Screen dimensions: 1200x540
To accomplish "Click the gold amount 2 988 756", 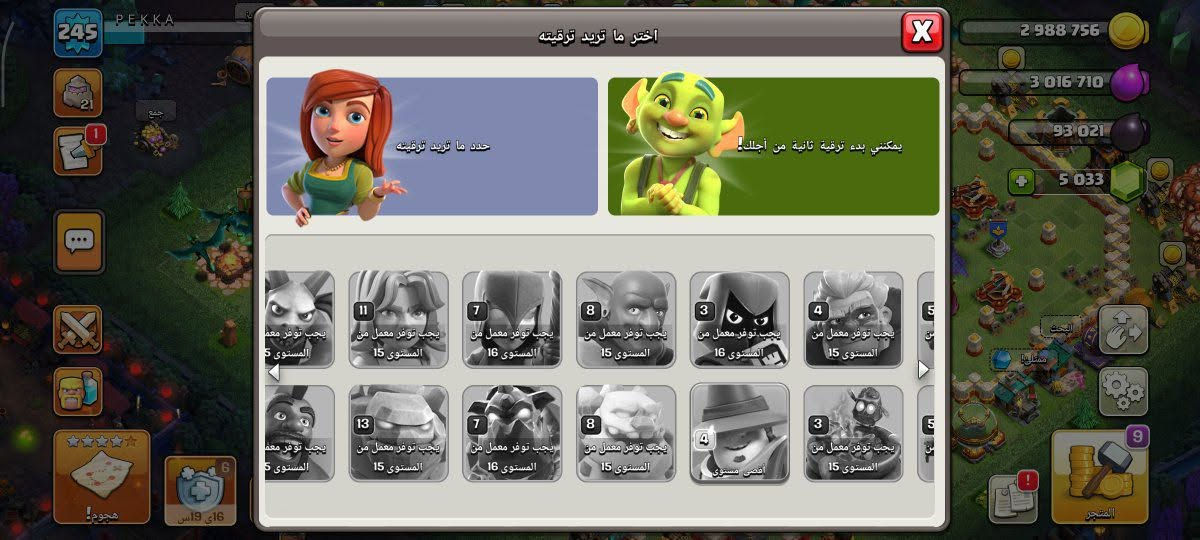I will click(x=1060, y=30).
